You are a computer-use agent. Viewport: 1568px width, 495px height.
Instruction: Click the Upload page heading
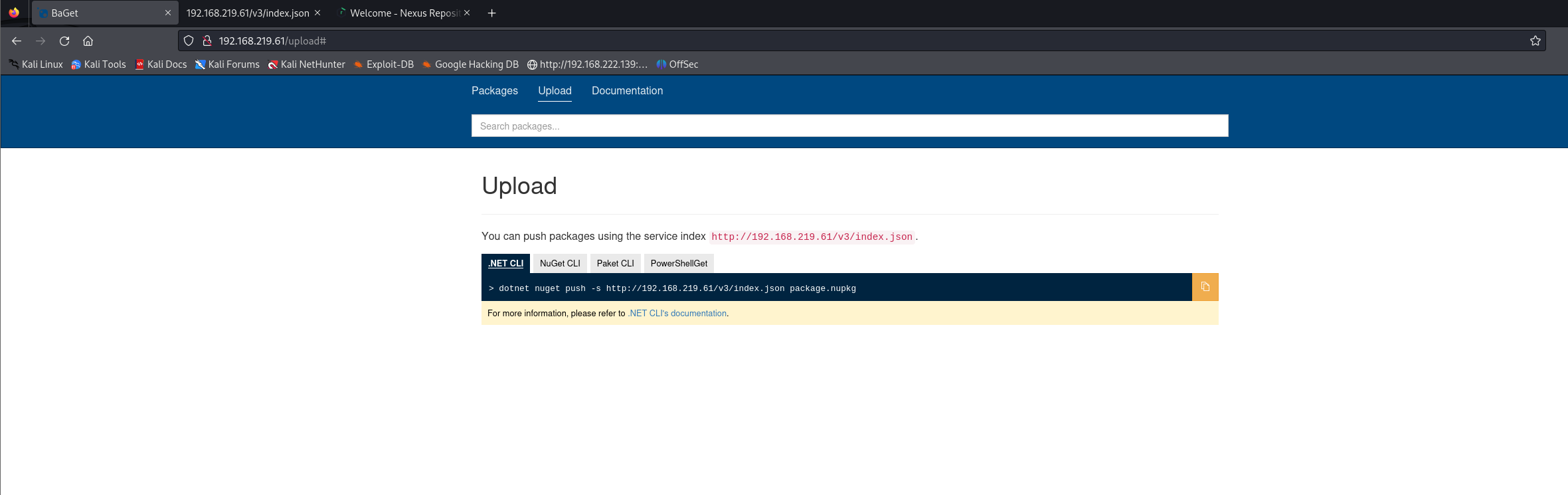519,185
